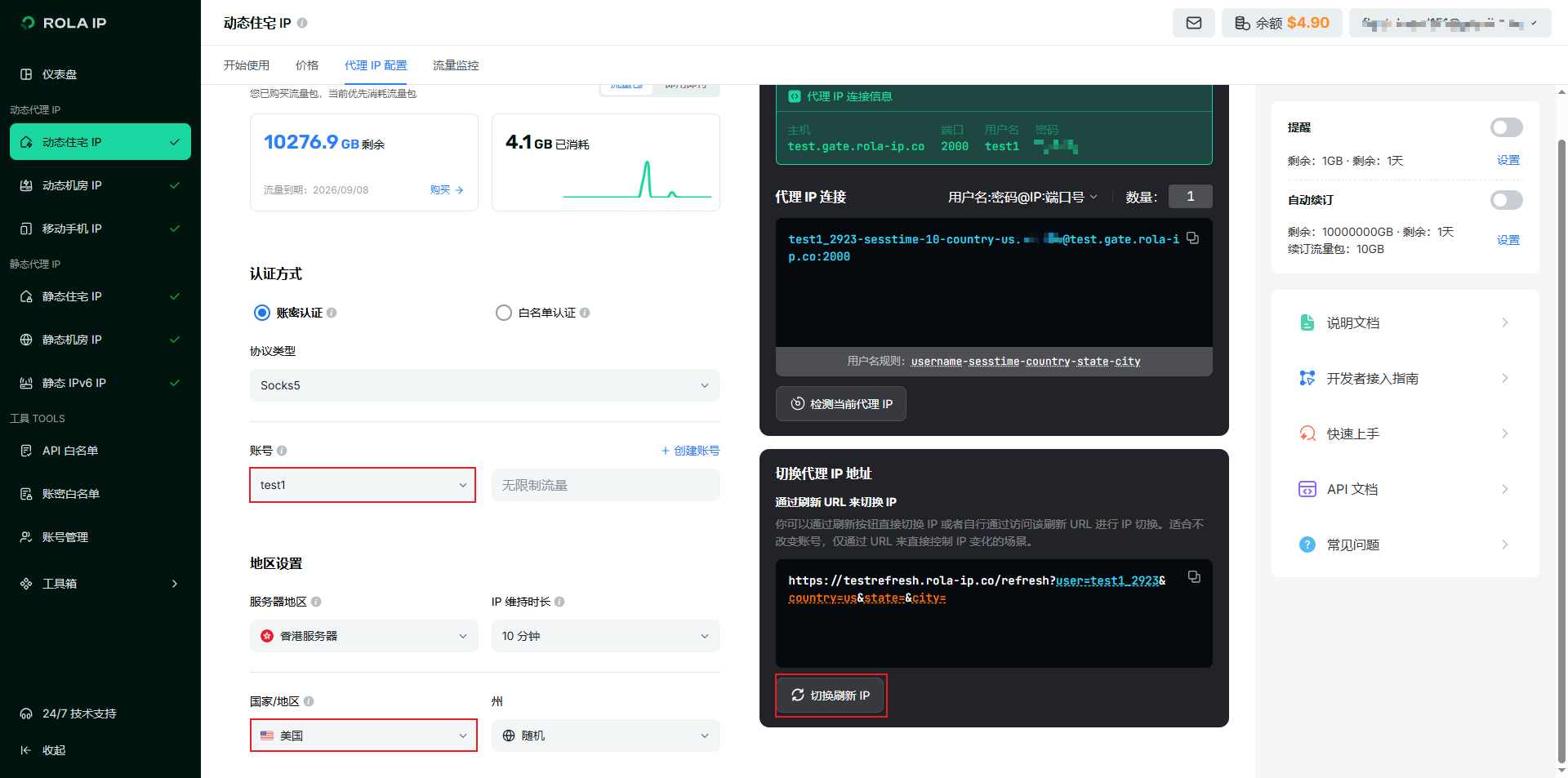
Task: Open 24/7 技术支持 support
Action: (79, 714)
